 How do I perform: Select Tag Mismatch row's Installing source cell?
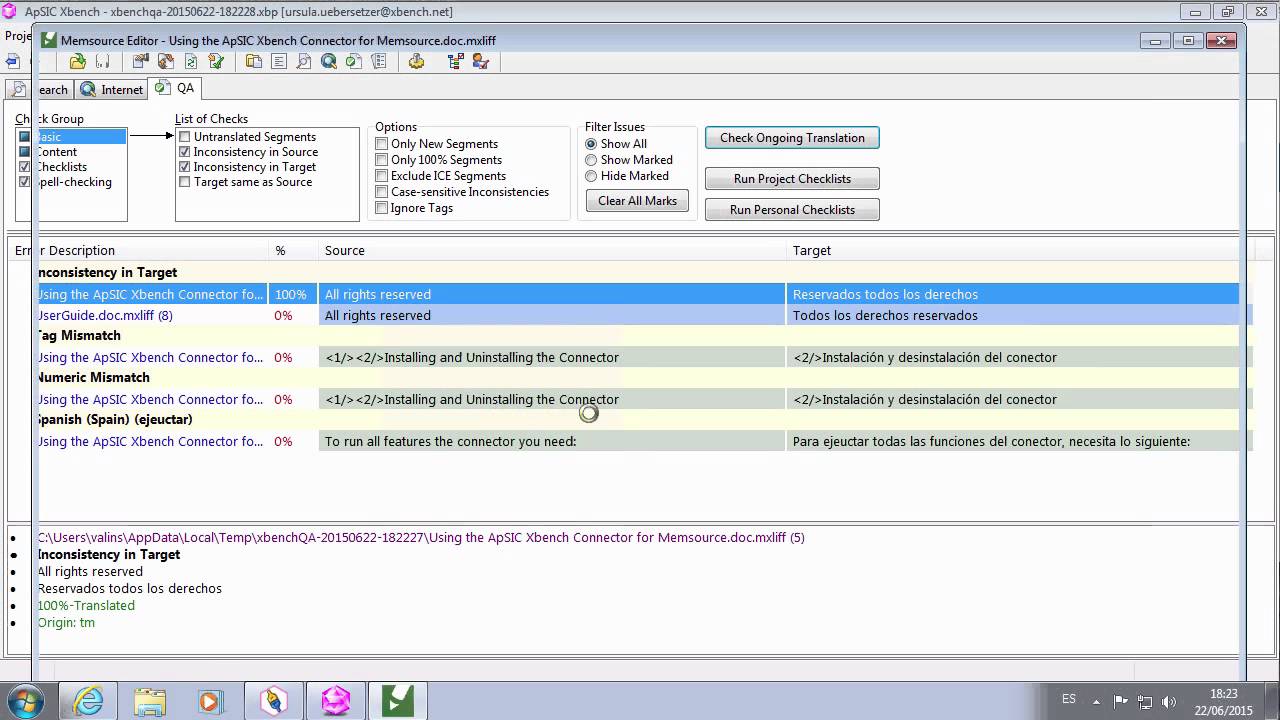tap(552, 357)
